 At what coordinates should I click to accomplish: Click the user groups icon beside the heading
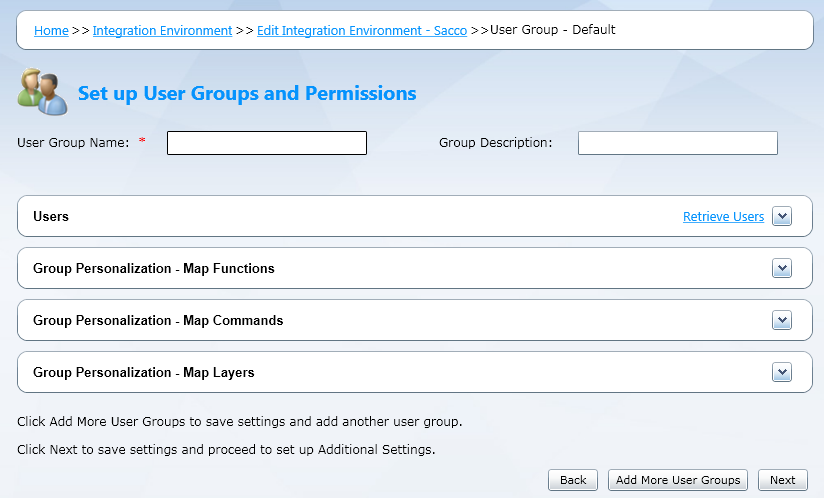pyautogui.click(x=42, y=92)
